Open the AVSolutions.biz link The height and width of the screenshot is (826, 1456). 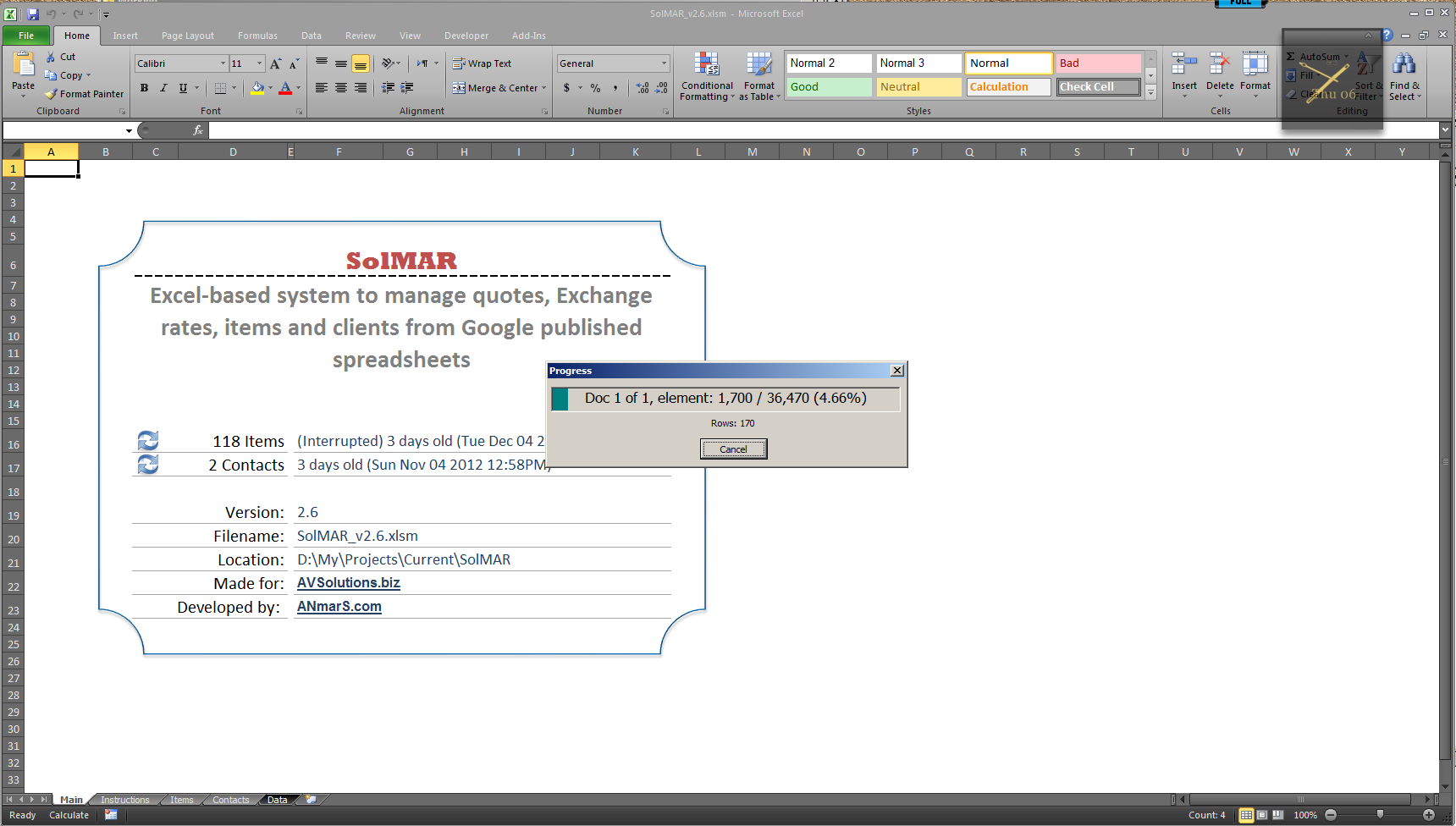pos(349,582)
